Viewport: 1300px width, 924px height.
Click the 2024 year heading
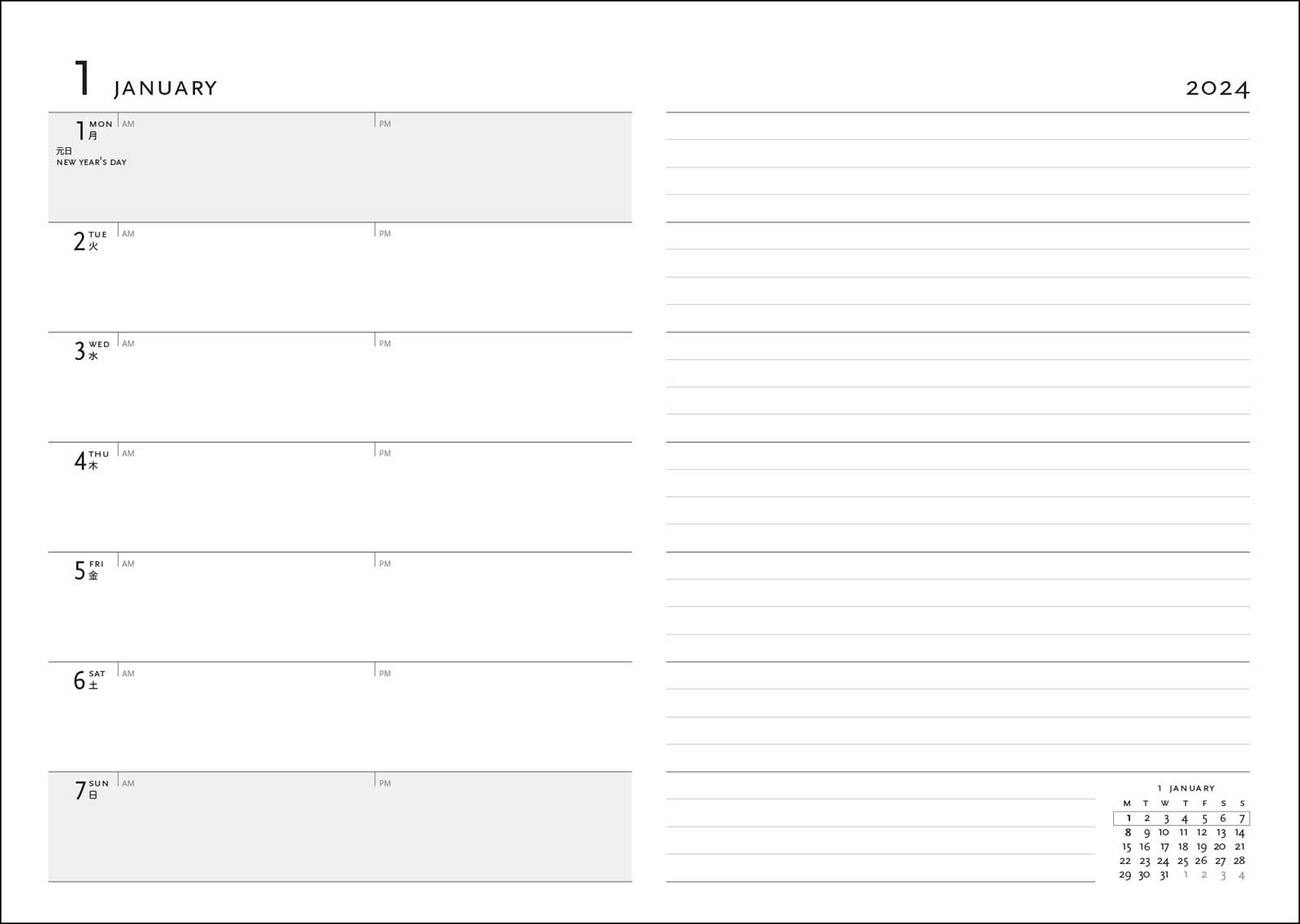[x=1216, y=88]
